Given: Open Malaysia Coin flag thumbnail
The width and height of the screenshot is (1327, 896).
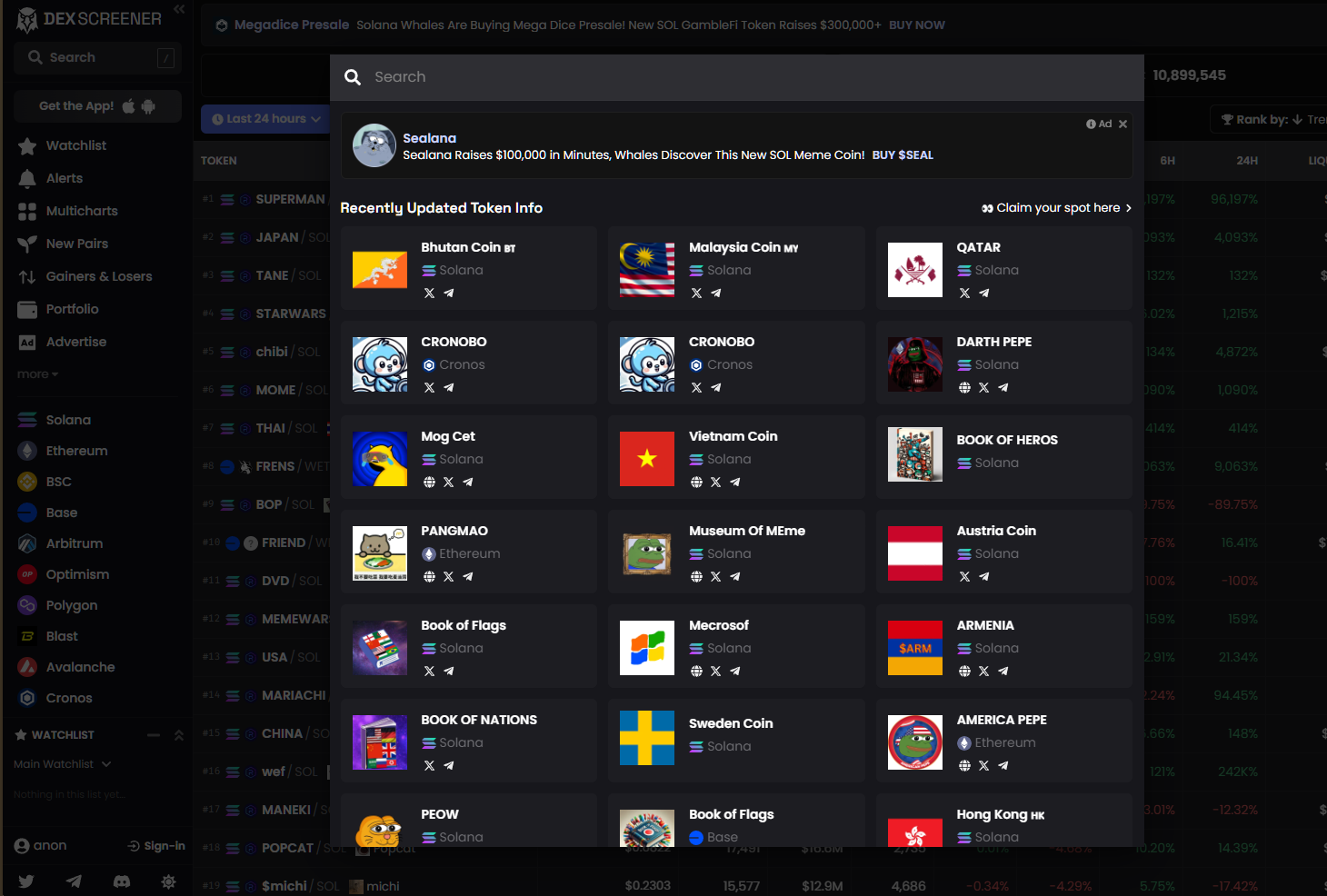Looking at the screenshot, I should click(x=647, y=270).
